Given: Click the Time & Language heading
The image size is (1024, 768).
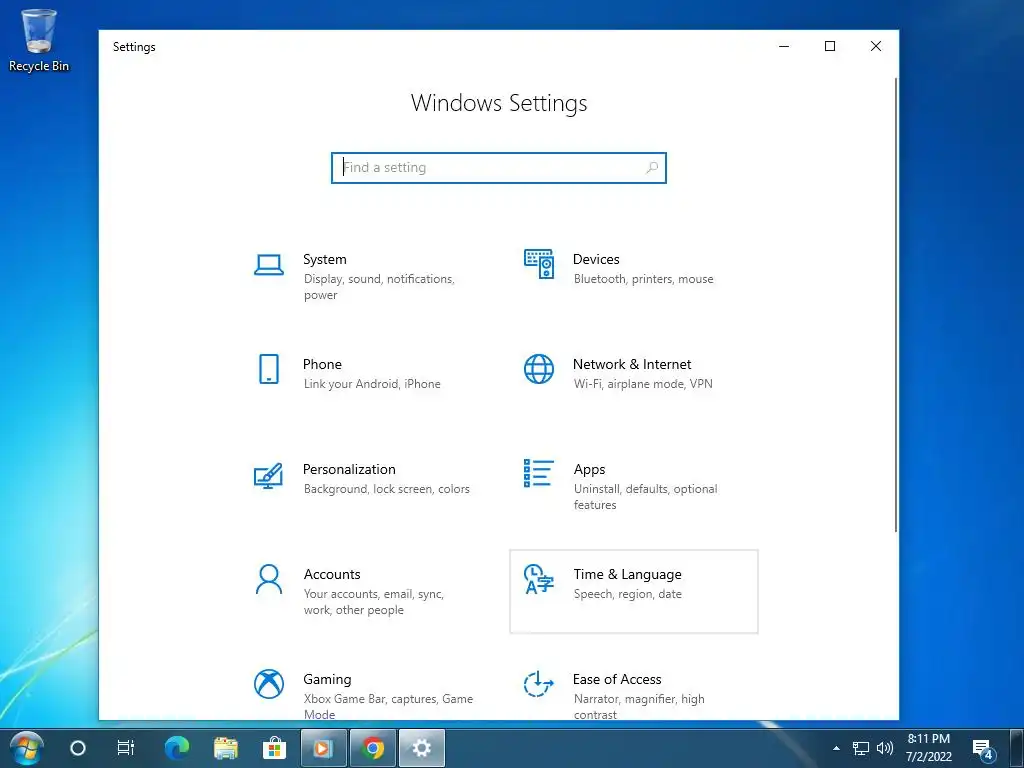Looking at the screenshot, I should [628, 575].
